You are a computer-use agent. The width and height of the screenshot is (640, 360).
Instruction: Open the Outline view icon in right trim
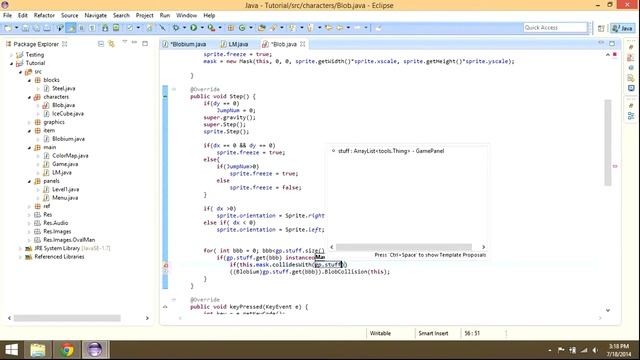pyautogui.click(x=631, y=116)
